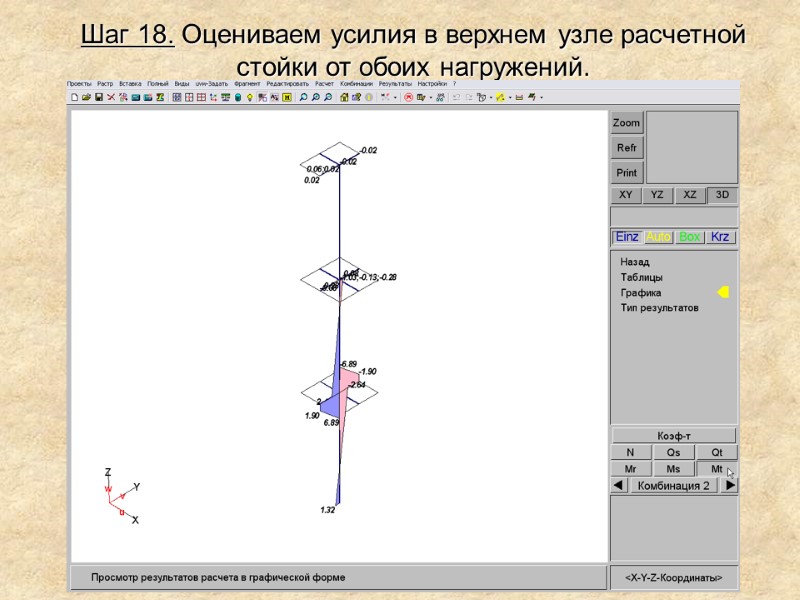Viewport: 800px width, 600px height.
Task: Show Ms moment diagram
Action: point(673,469)
